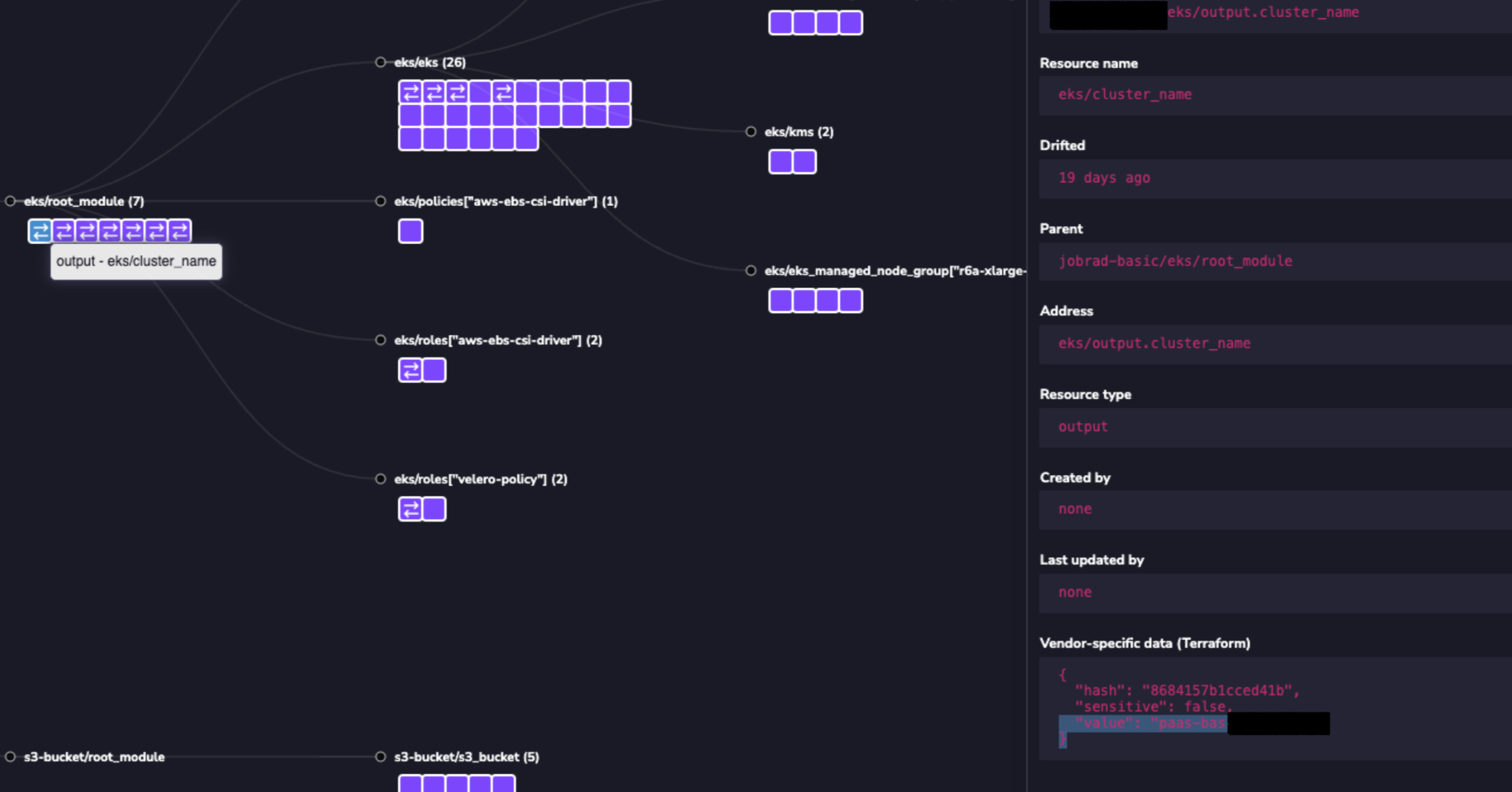Viewport: 1512px width, 792px height.
Task: Select the highlighted blue output resource square
Action: pyautogui.click(x=40, y=231)
